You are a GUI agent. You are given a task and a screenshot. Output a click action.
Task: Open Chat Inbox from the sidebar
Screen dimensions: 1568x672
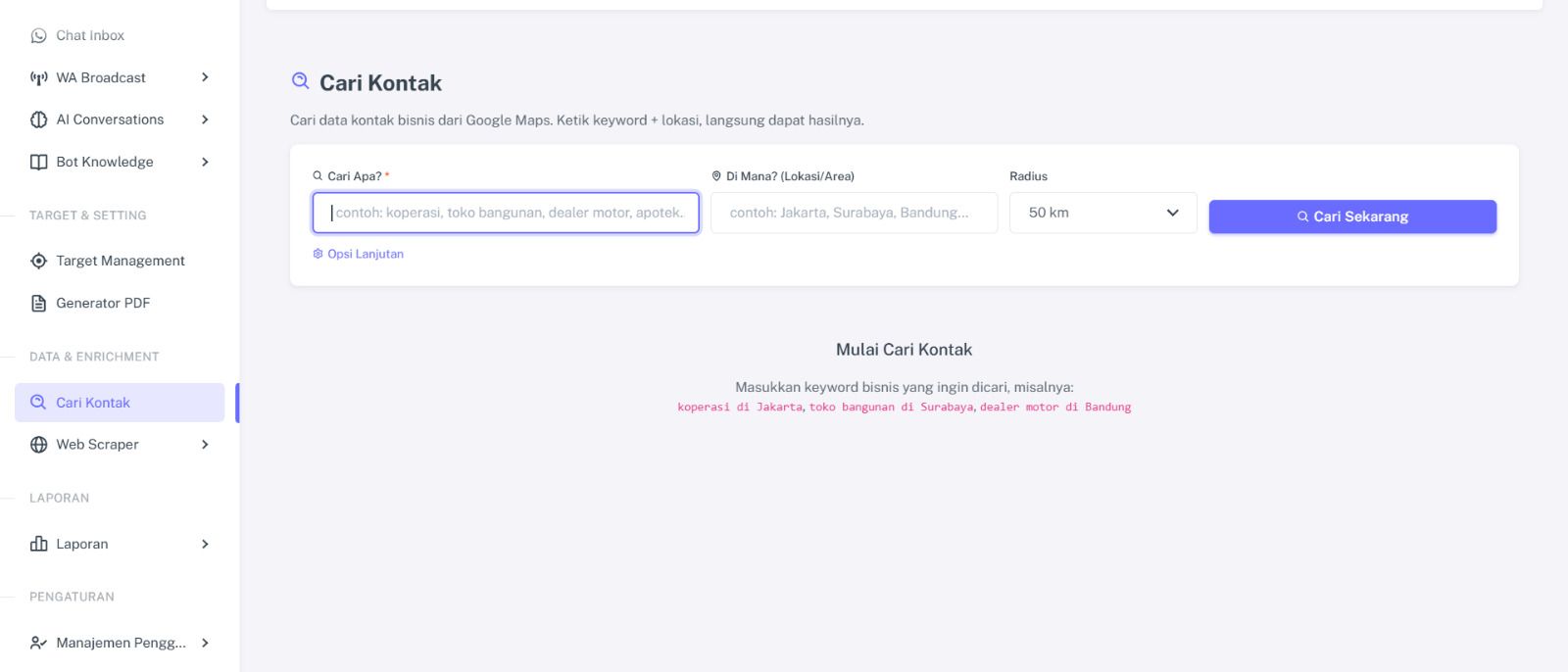[x=120, y=35]
